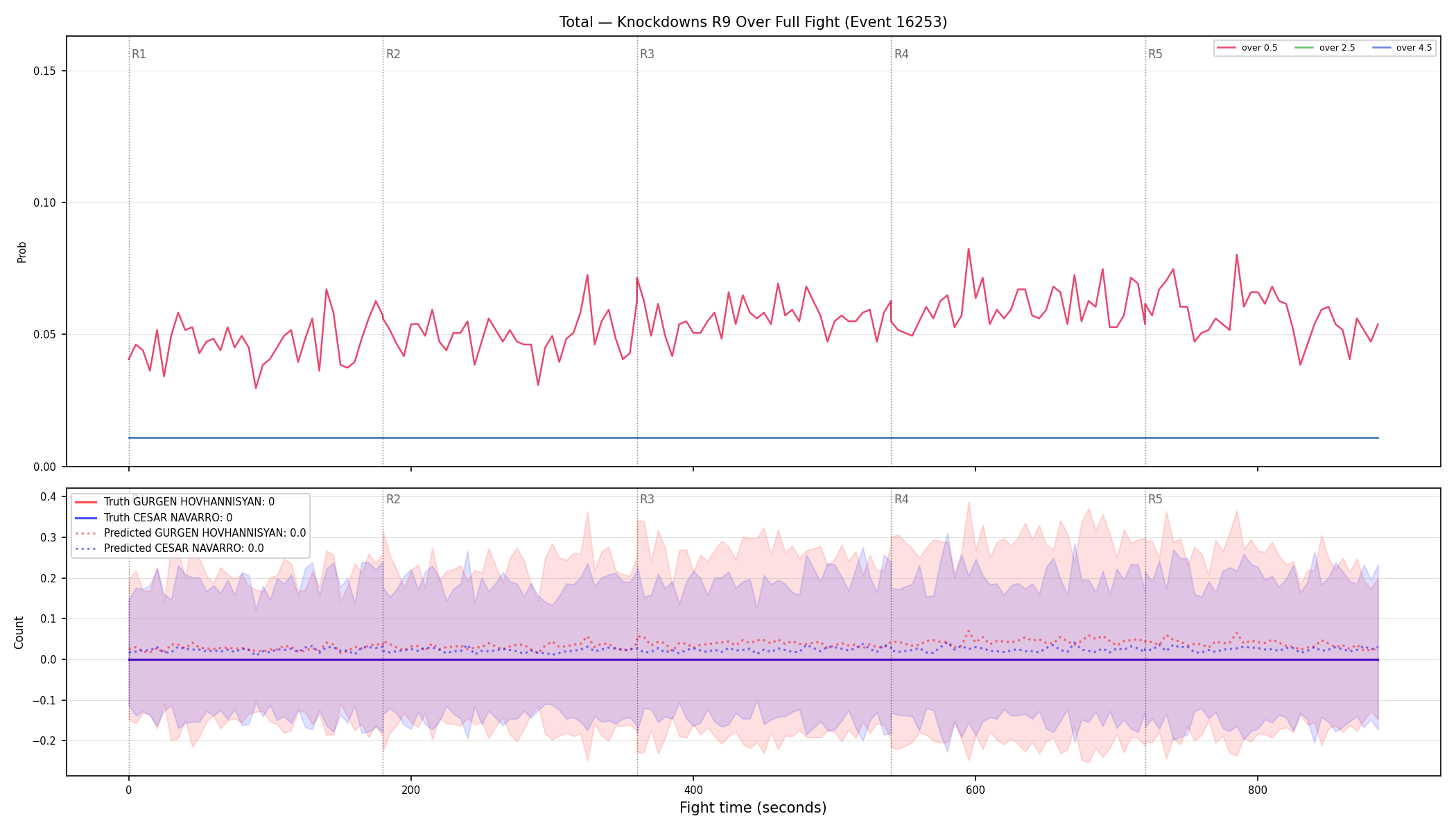Click the R2 round label in the top chart
Image resolution: width=1456 pixels, height=832 pixels.
pyautogui.click(x=393, y=54)
